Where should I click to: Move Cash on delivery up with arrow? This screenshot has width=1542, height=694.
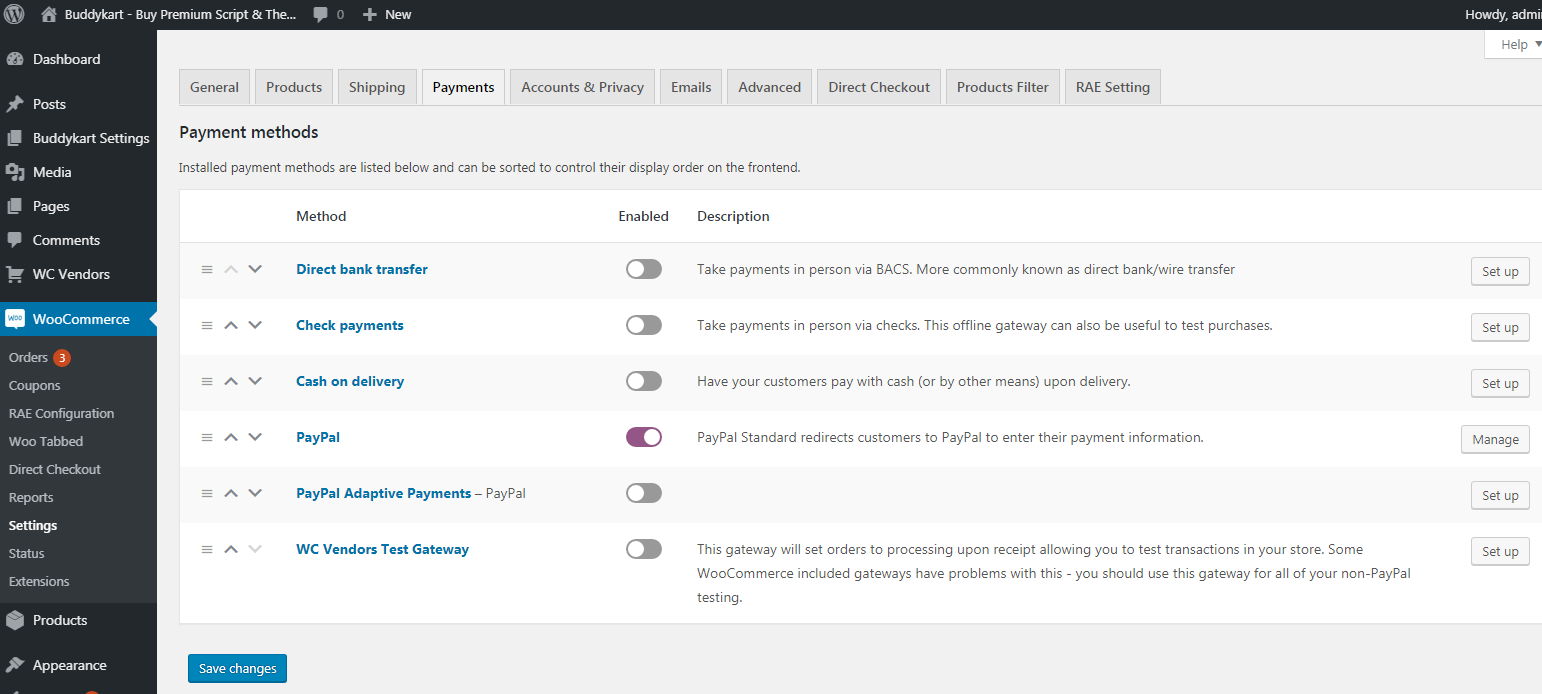231,381
